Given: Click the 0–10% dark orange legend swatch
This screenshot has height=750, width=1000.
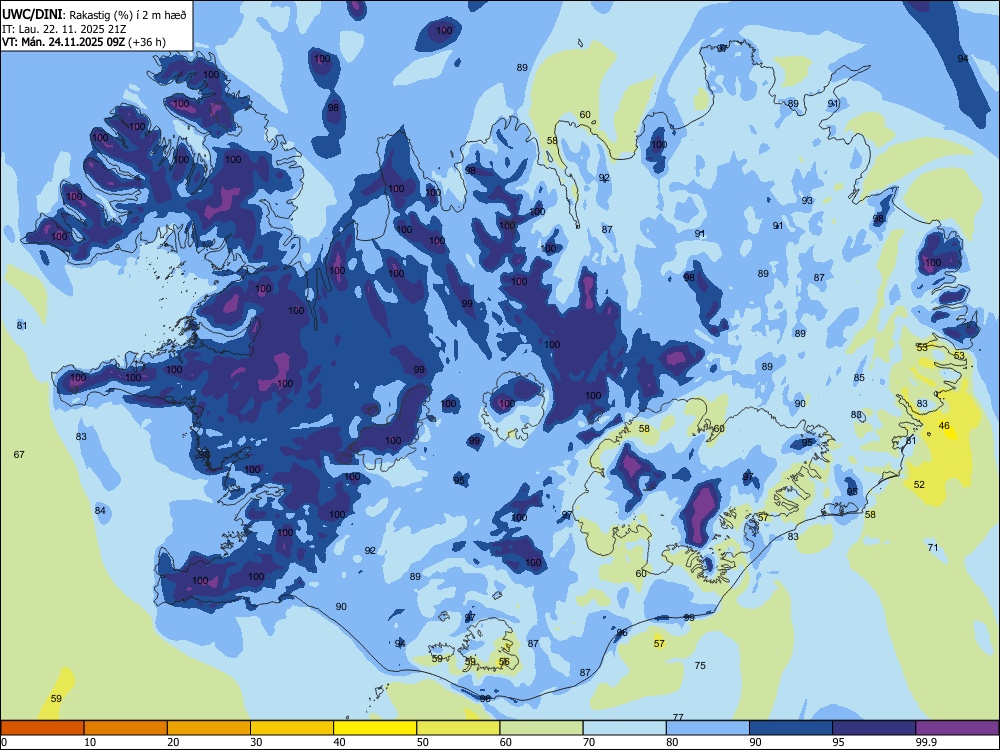Looking at the screenshot, I should point(42,728).
